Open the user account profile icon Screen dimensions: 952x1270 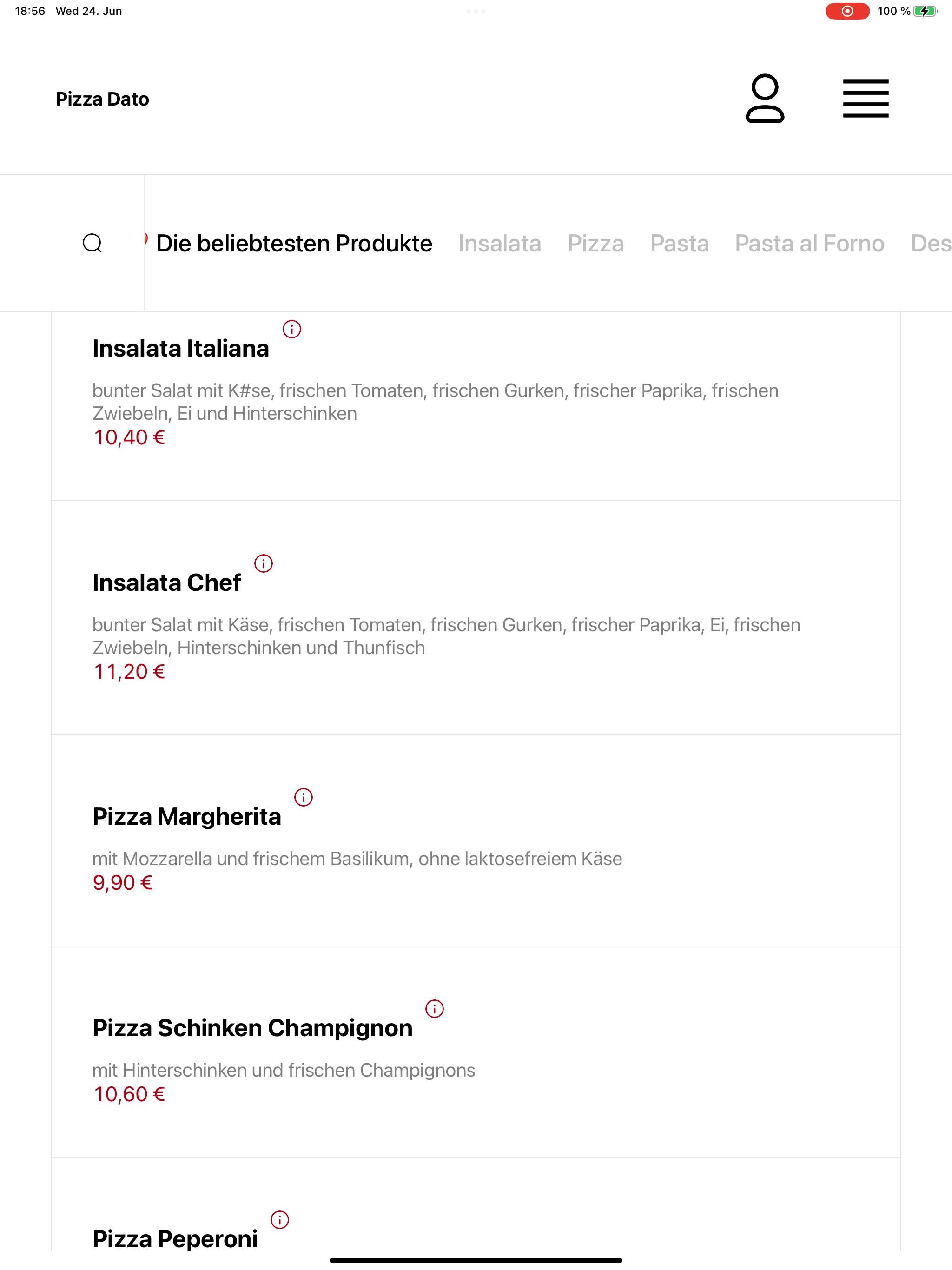764,98
